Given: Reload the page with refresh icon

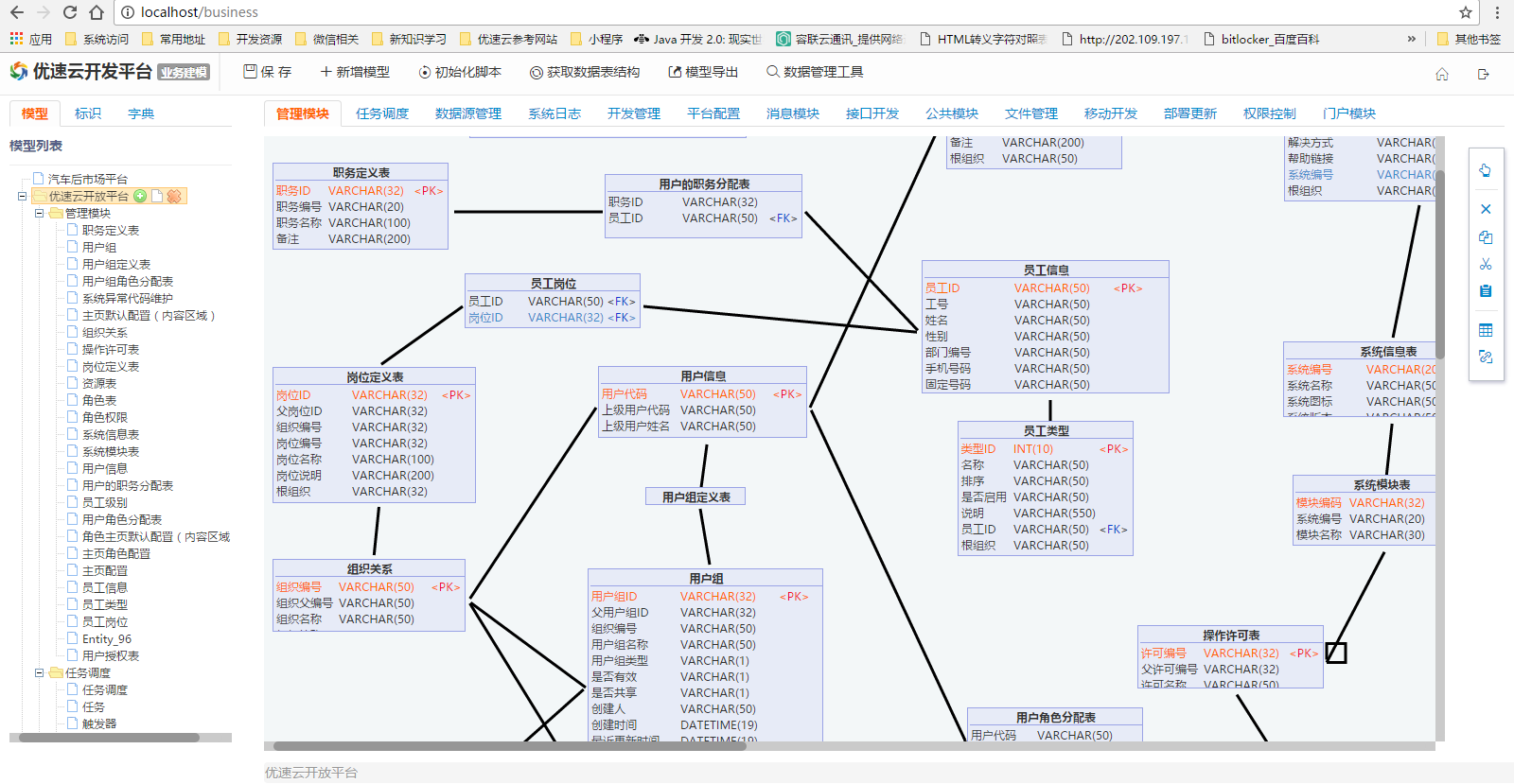Looking at the screenshot, I should click(70, 12).
